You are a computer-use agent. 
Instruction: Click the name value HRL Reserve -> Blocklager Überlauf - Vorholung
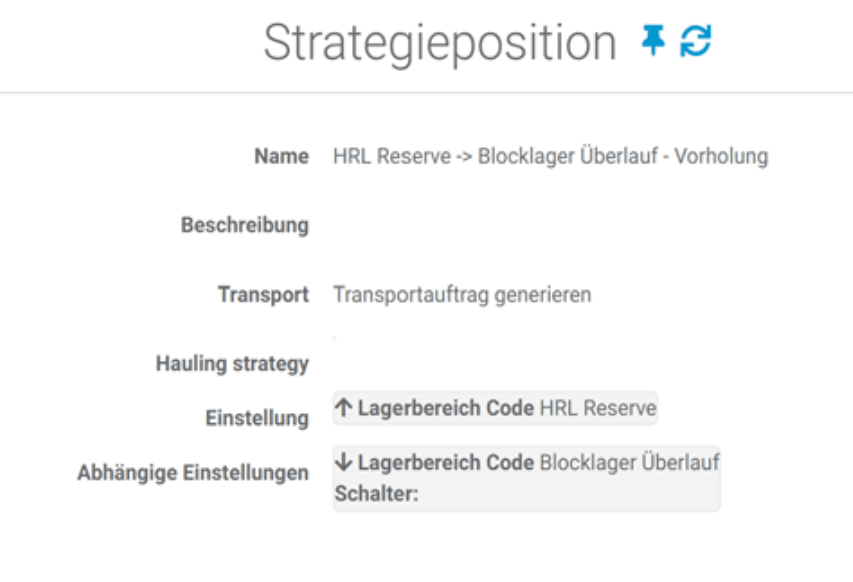(x=550, y=157)
